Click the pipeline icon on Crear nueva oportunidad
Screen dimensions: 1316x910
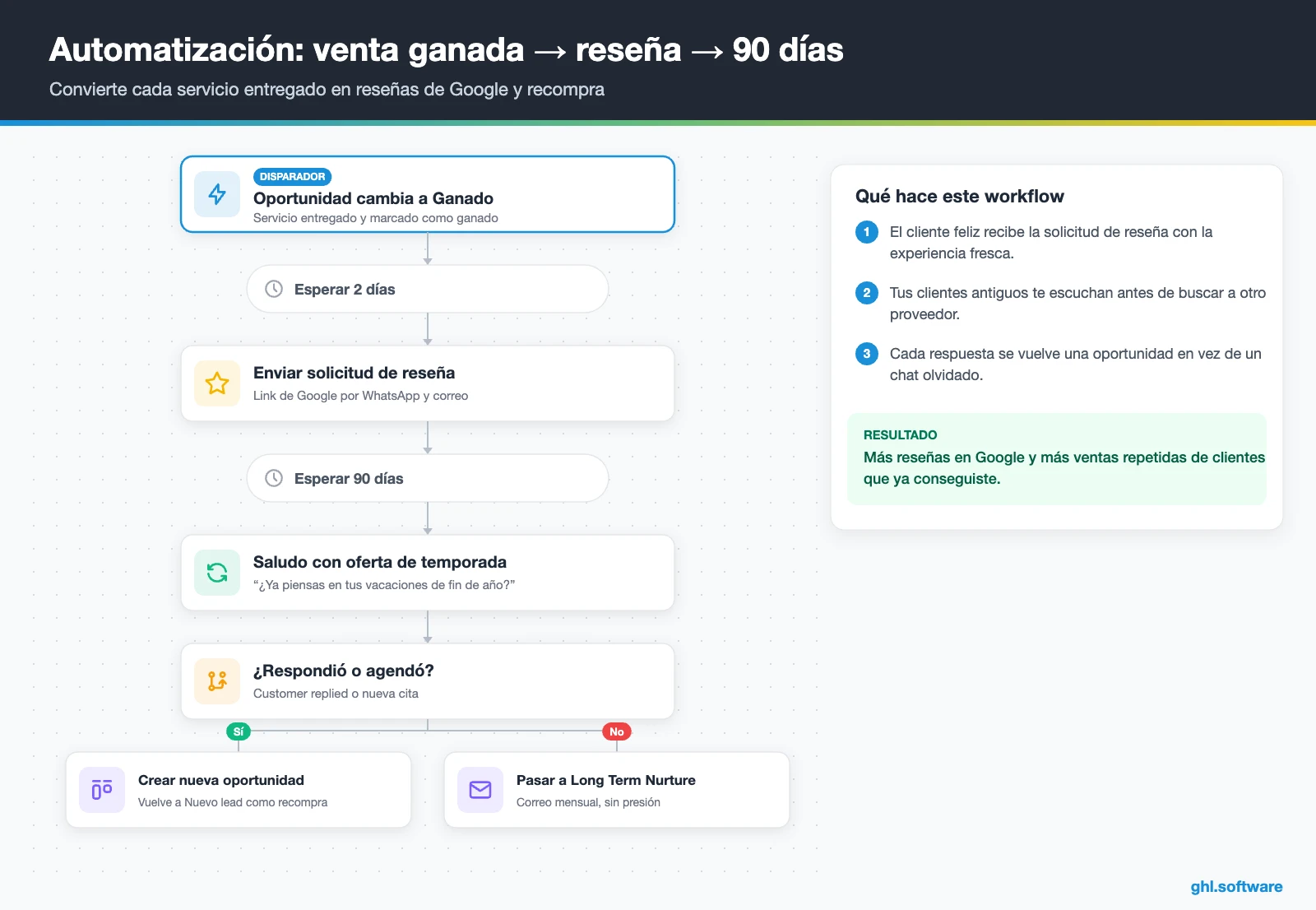(x=102, y=790)
